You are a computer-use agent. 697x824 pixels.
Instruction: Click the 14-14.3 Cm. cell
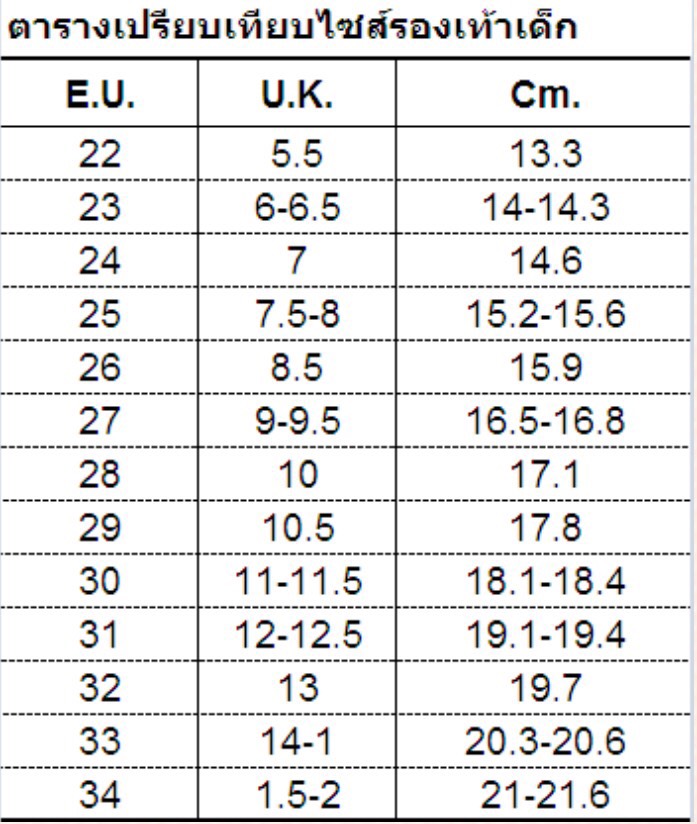pos(543,208)
